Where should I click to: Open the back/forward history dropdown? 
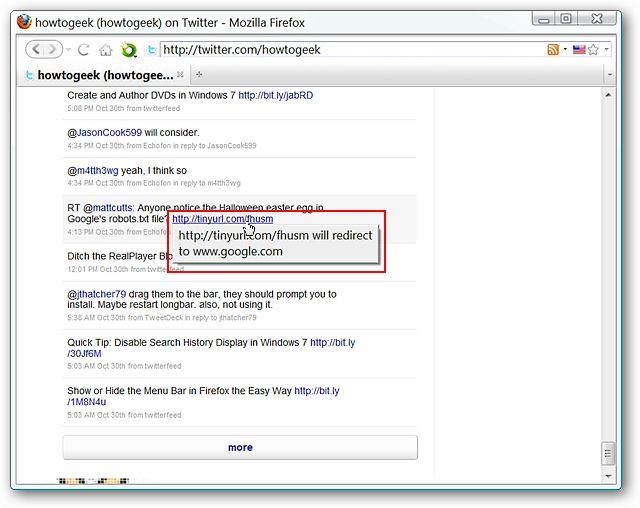[x=68, y=50]
